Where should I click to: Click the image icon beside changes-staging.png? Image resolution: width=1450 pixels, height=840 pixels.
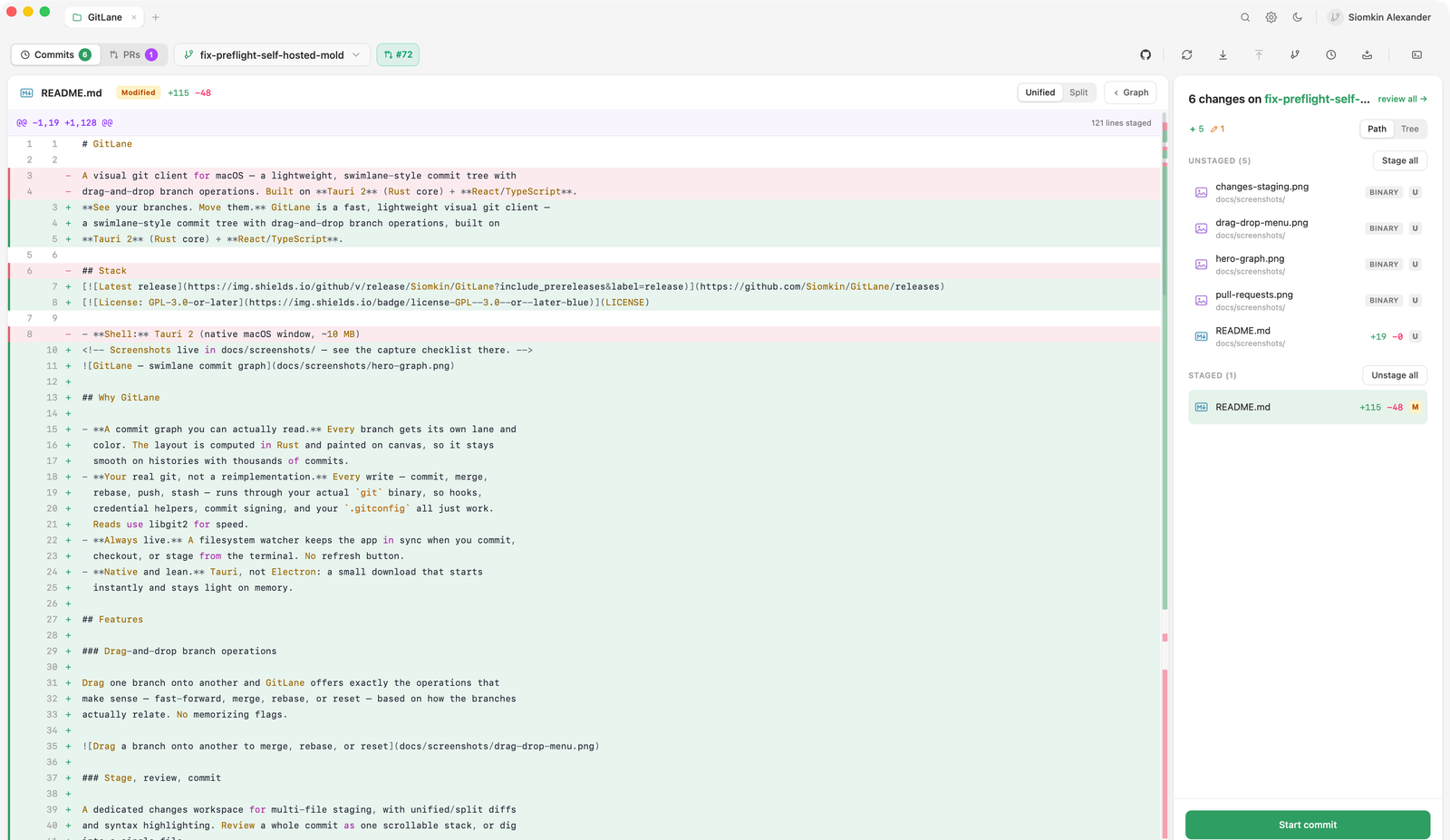pyautogui.click(x=1201, y=192)
